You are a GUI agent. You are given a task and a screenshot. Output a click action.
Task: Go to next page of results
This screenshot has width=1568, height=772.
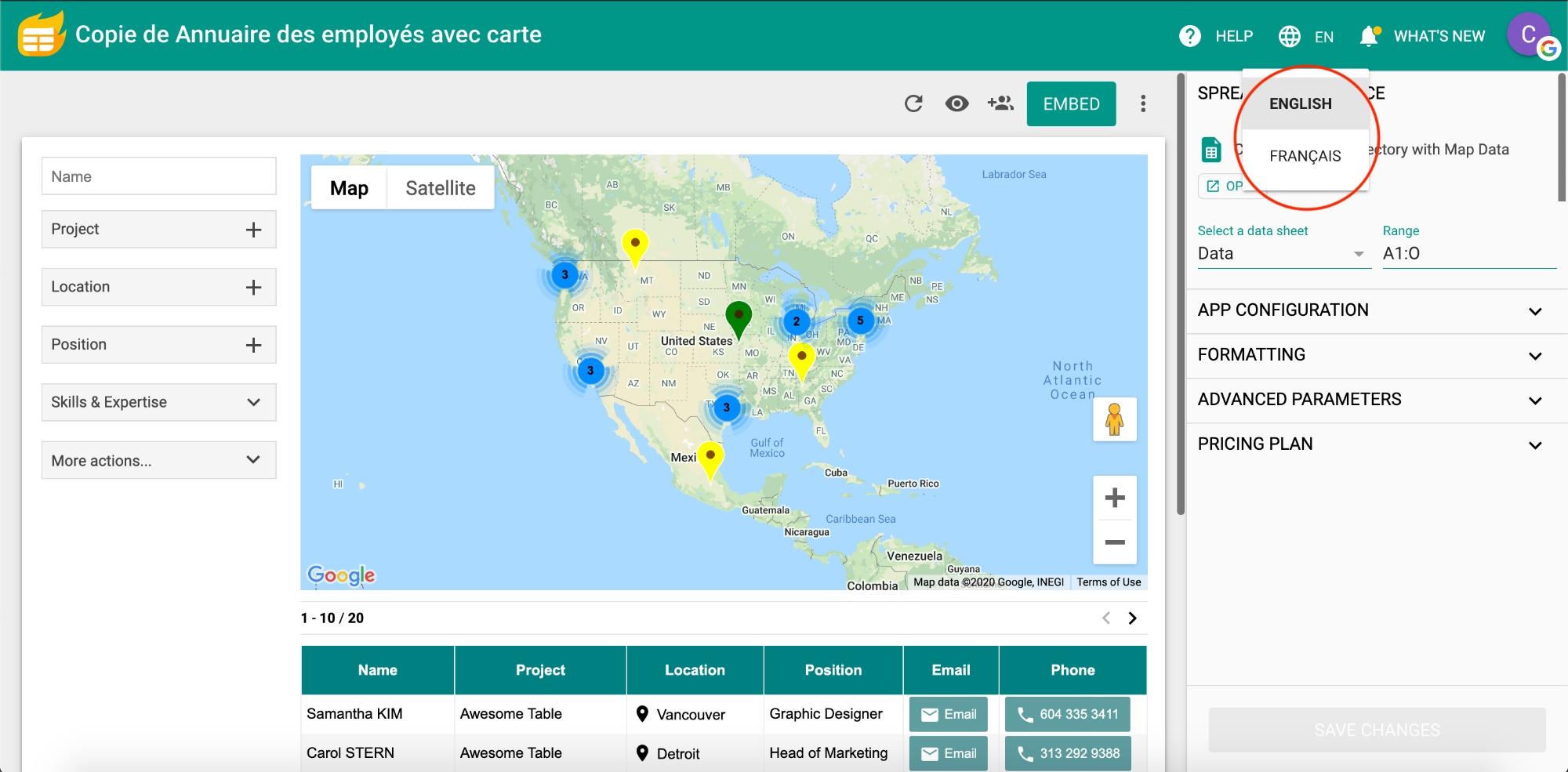point(1132,618)
